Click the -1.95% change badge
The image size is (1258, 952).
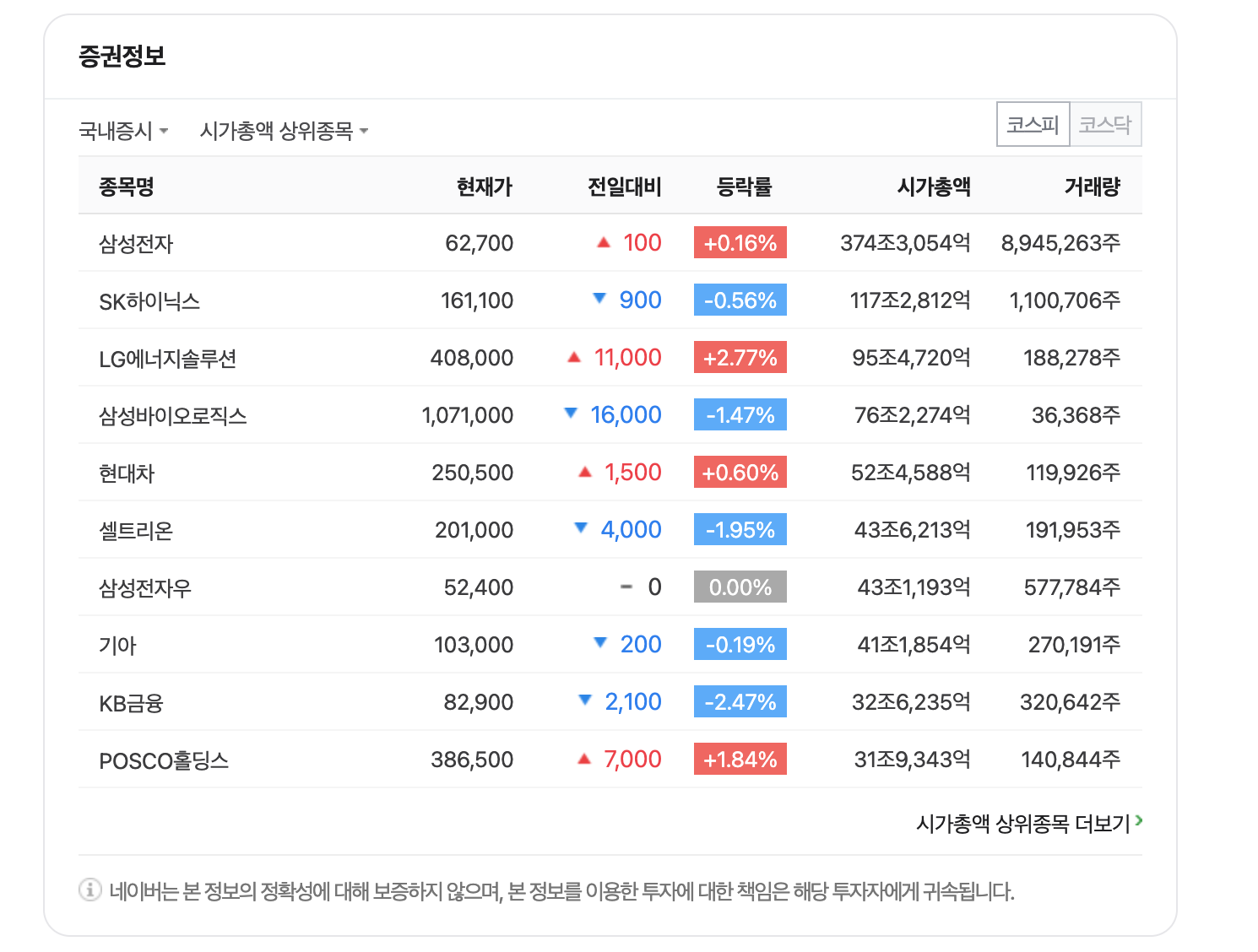tap(740, 530)
